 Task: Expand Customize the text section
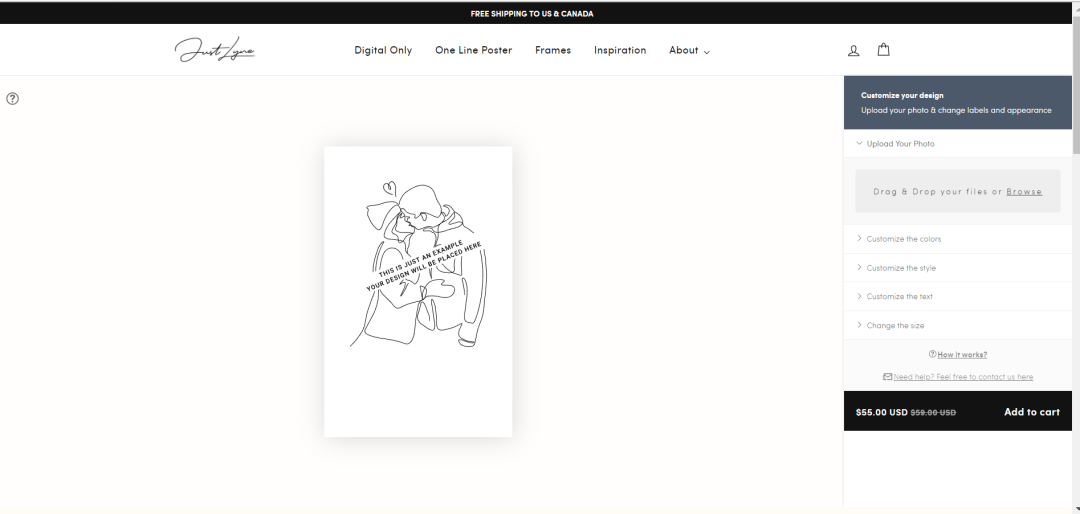point(957,296)
